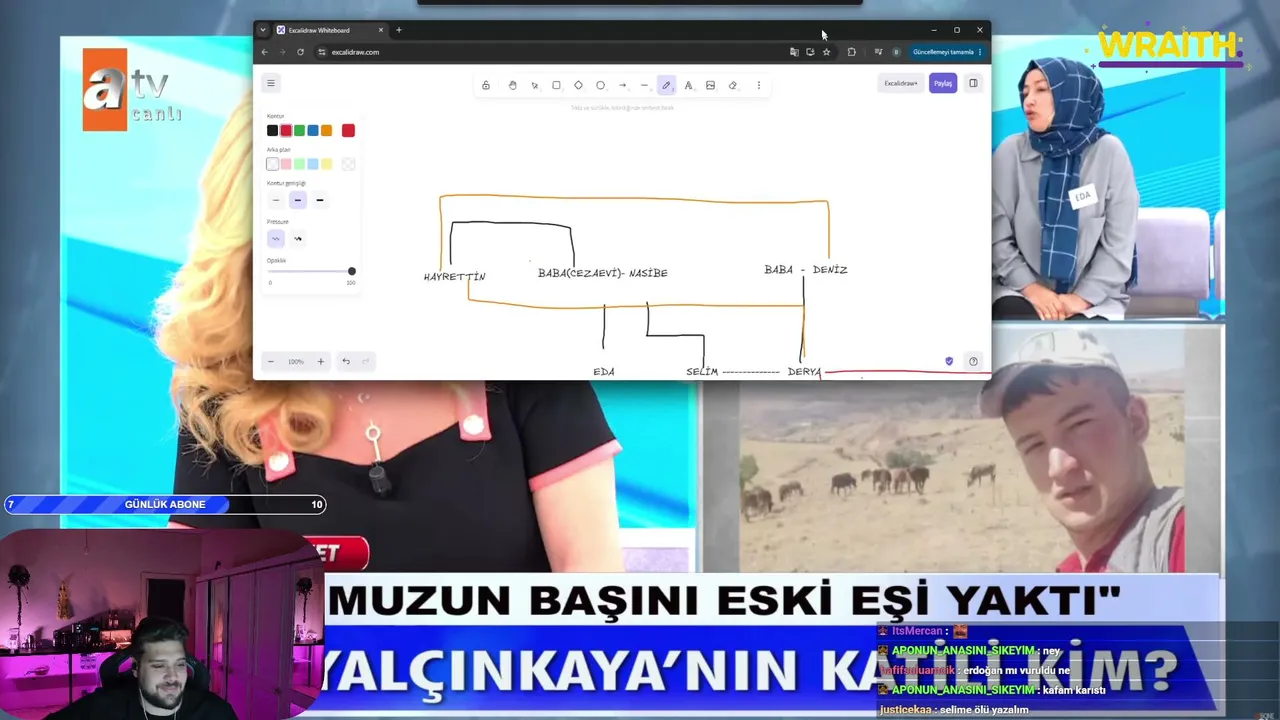Redo the last undone action
This screenshot has height=720, width=1280.
[366, 361]
